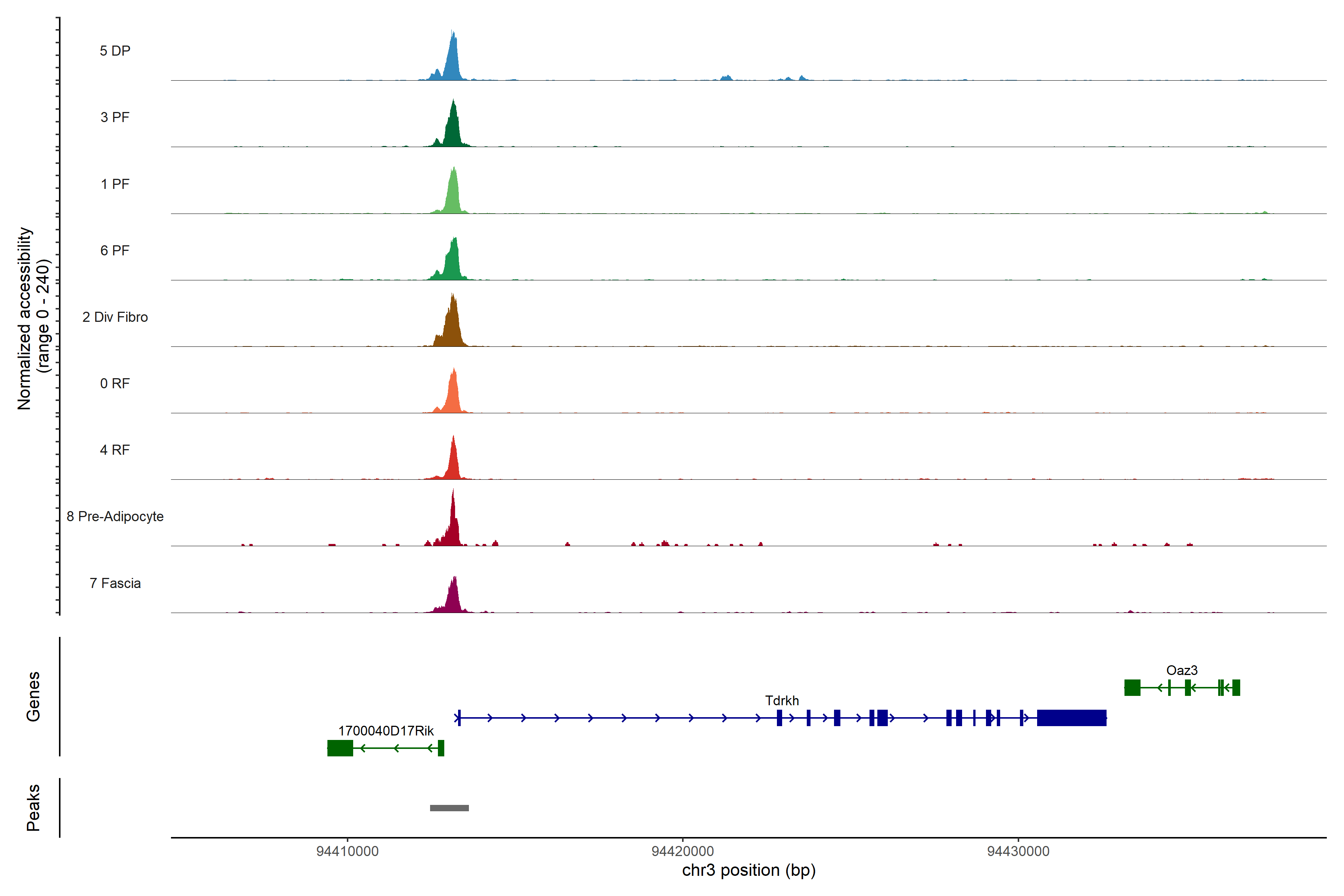Screen dimensions: 1344x896
Task: Click the gray peak bar in Peaks track
Action: 449,808
